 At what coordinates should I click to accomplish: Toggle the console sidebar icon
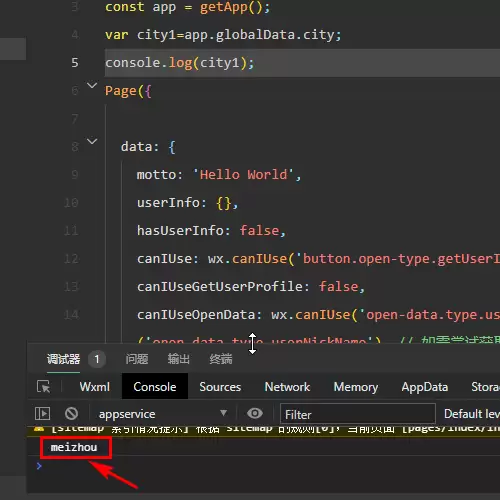(x=42, y=414)
